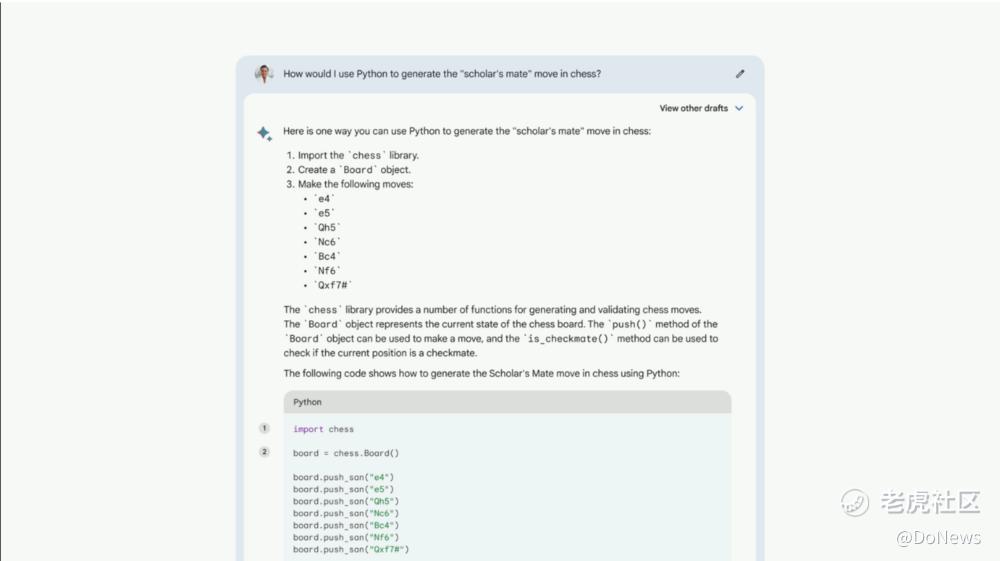Click the board.push_san("e4") code line
The width and height of the screenshot is (1000, 561).
(343, 477)
